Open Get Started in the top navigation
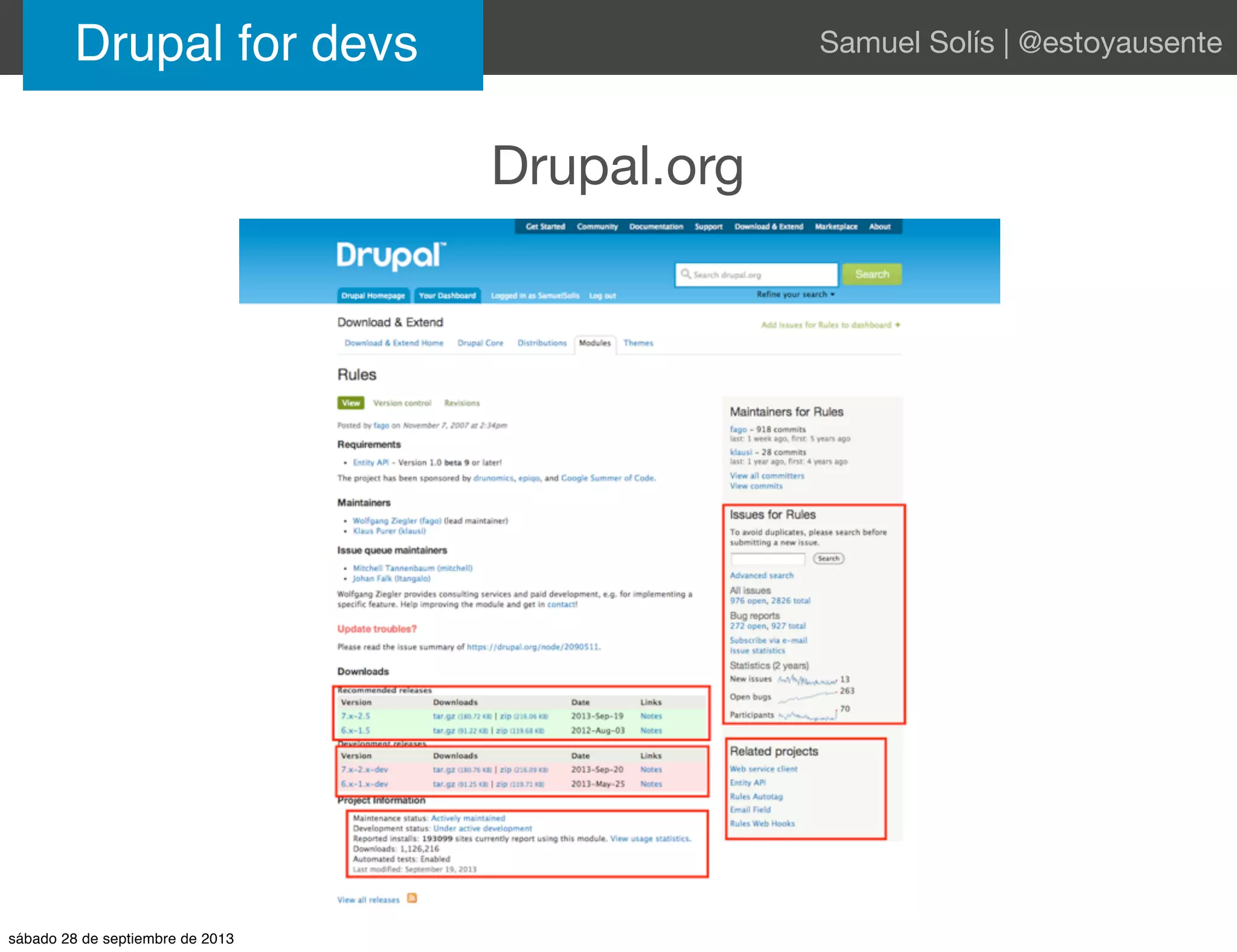This screenshot has width=1237, height=952. (x=545, y=227)
